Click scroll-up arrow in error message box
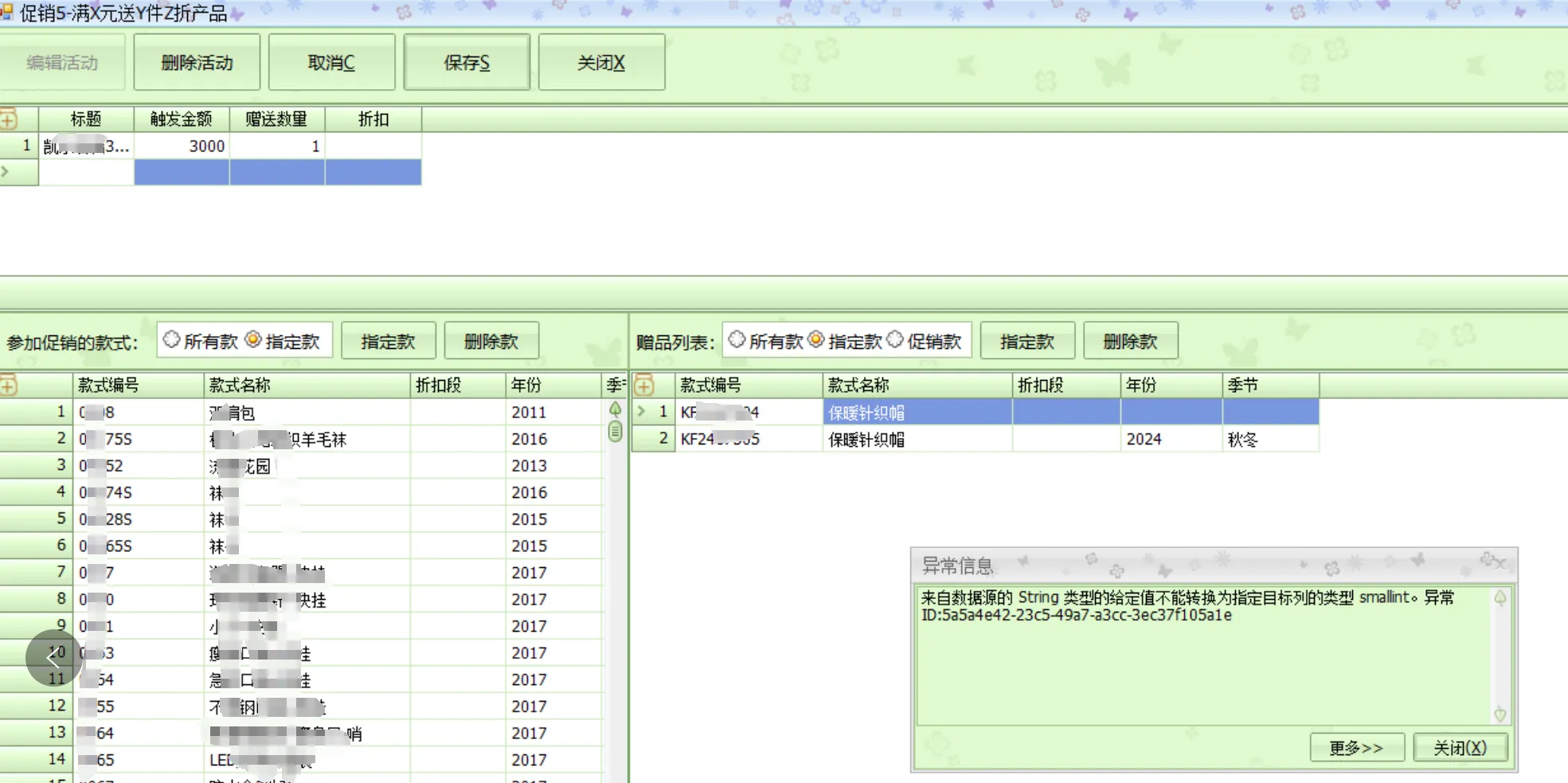Viewport: 1568px width, 783px height. pyautogui.click(x=1500, y=598)
